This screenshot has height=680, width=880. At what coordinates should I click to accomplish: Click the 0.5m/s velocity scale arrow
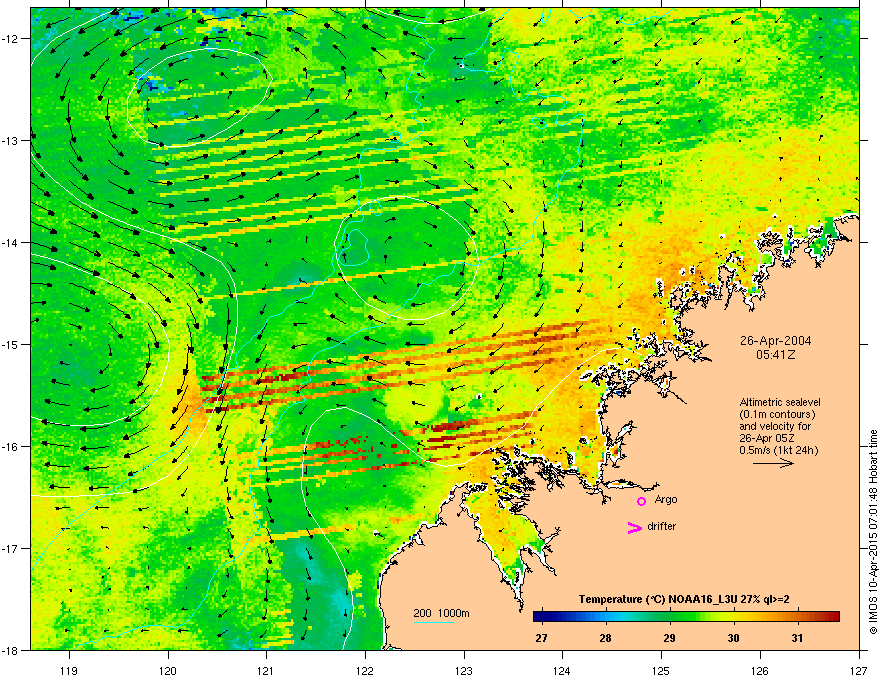click(x=773, y=463)
